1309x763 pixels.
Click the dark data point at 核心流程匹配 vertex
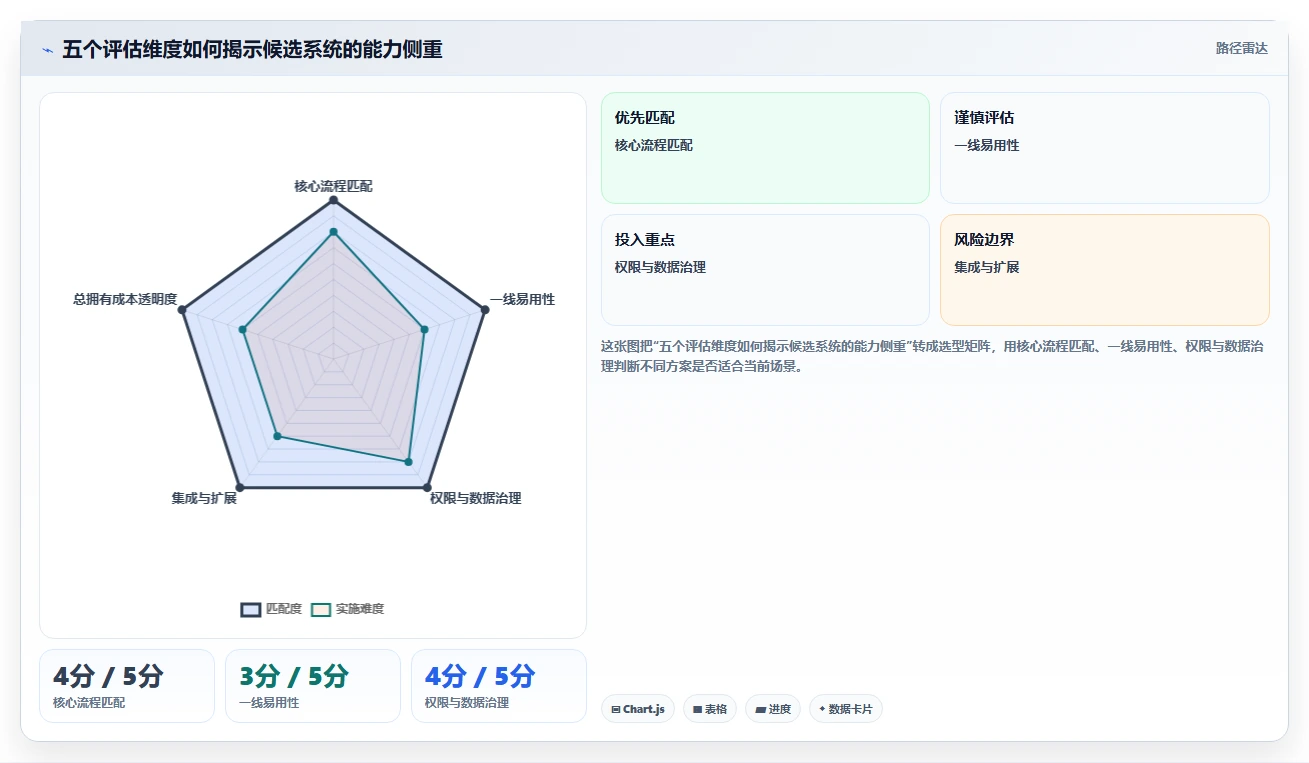[x=333, y=200]
